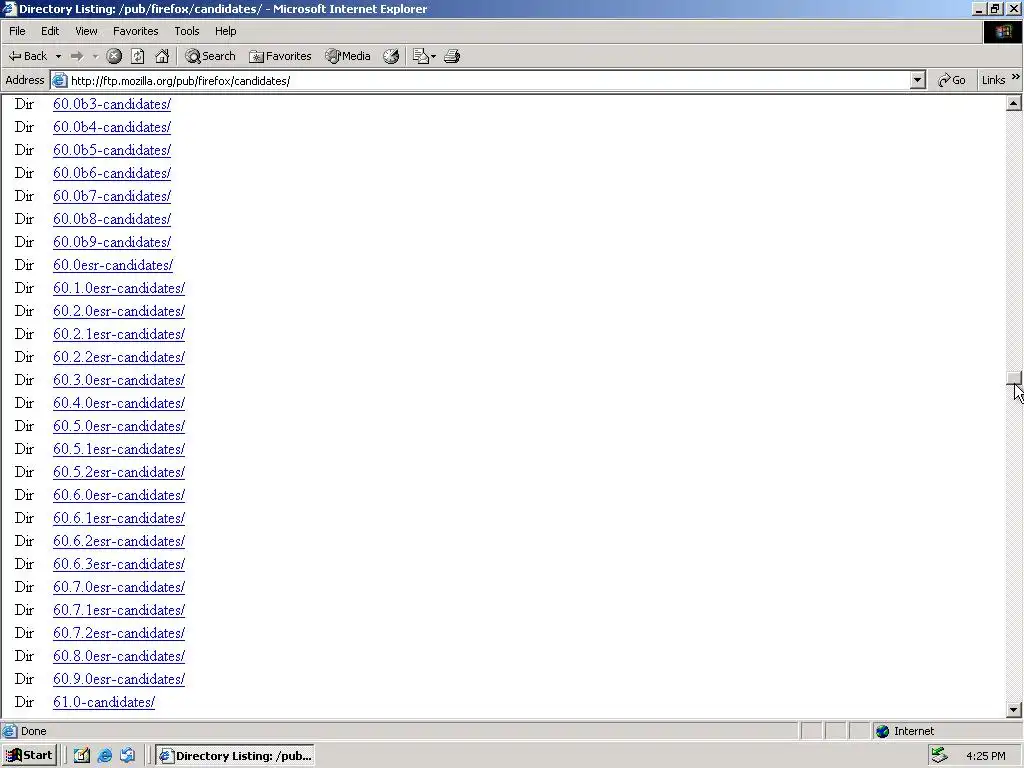Image resolution: width=1024 pixels, height=768 pixels.
Task: Open the 60.7.1esr-candidates/ link
Action: (119, 610)
